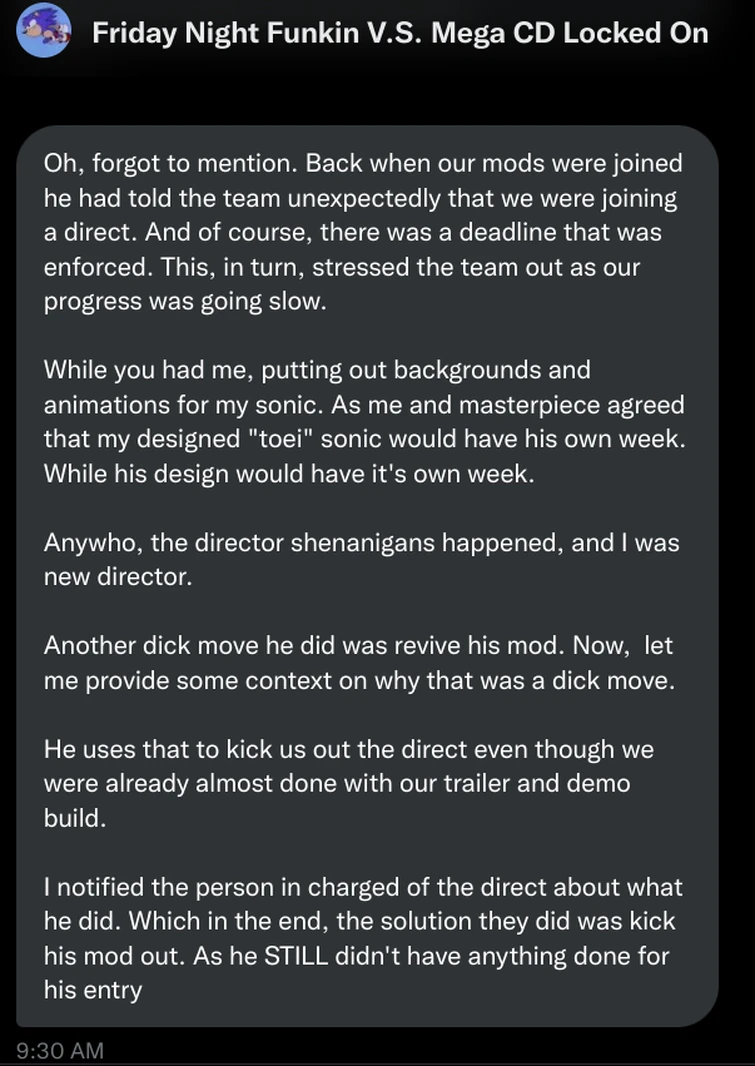Click the 9:30 AM message timestamp
755x1066 pixels.
click(60, 1050)
